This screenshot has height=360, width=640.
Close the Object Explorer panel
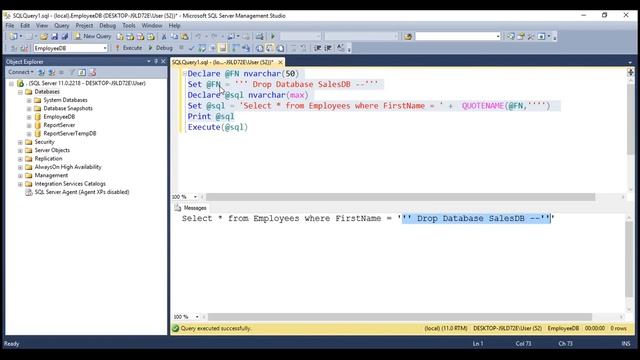(x=163, y=61)
